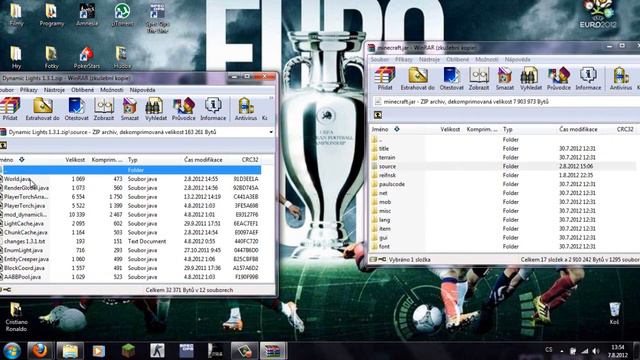Open Průvodce wizard in Dynamic Lights window
Viewport: 640px width, 360px height.
pyautogui.click(x=183, y=109)
